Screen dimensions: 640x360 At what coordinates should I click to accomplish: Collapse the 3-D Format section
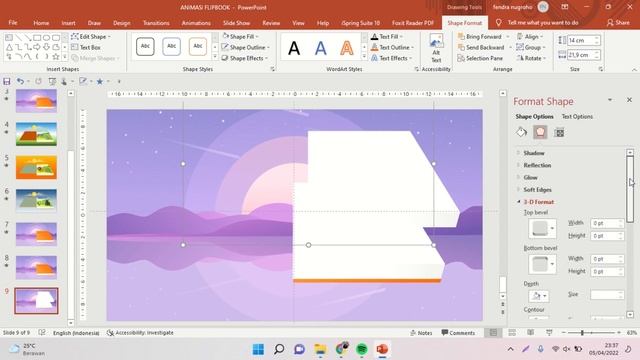538,202
